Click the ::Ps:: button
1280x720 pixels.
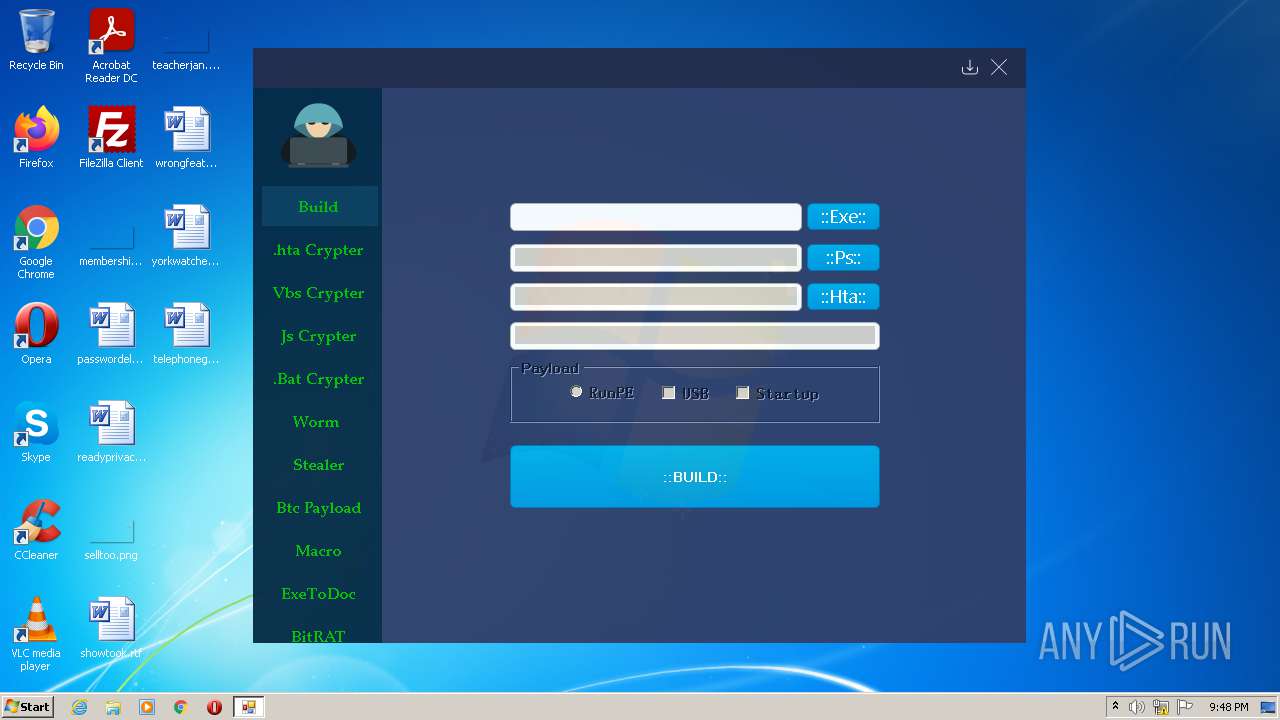pyautogui.click(x=843, y=258)
